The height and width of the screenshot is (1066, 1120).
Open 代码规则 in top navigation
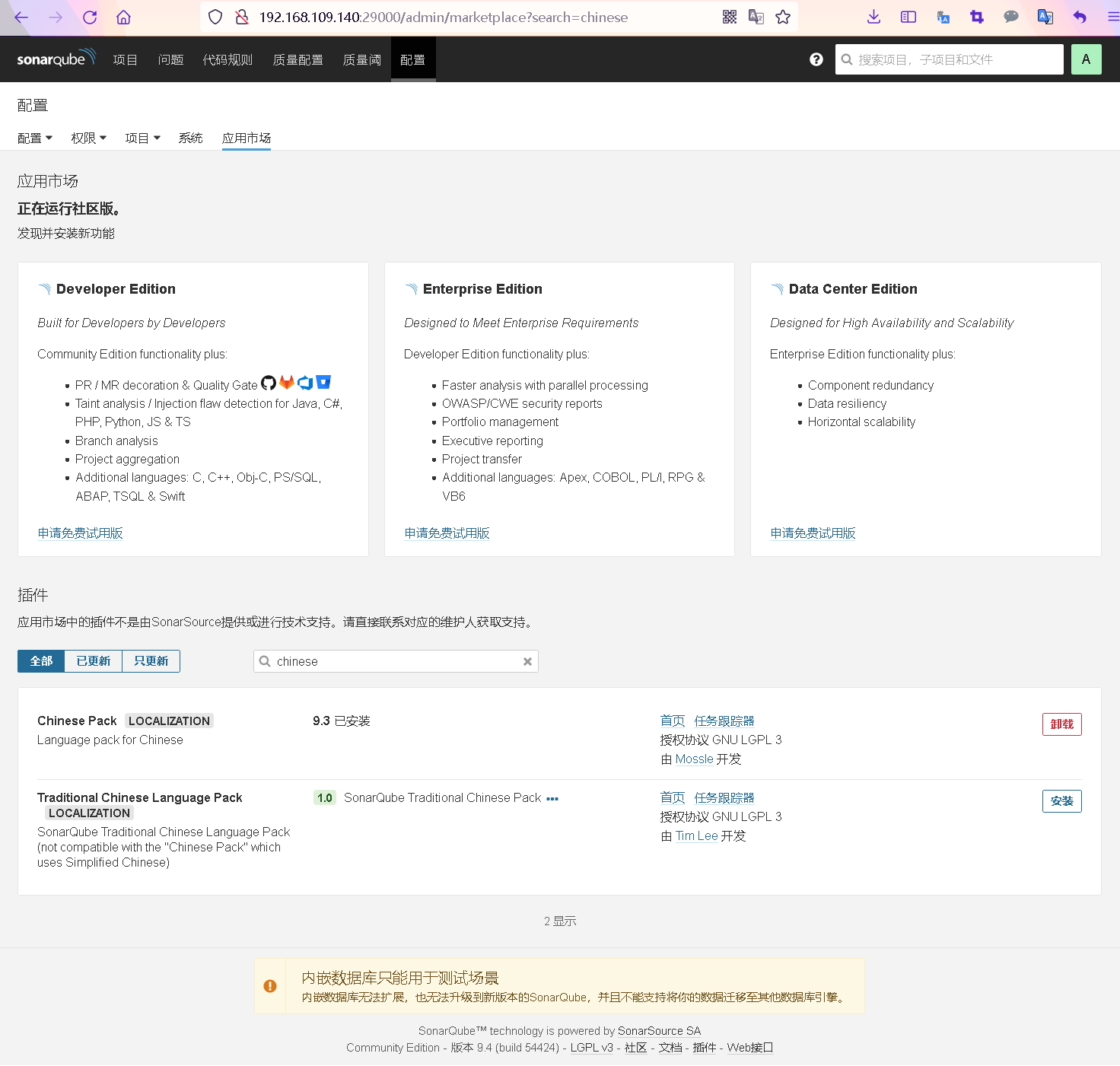coord(228,59)
